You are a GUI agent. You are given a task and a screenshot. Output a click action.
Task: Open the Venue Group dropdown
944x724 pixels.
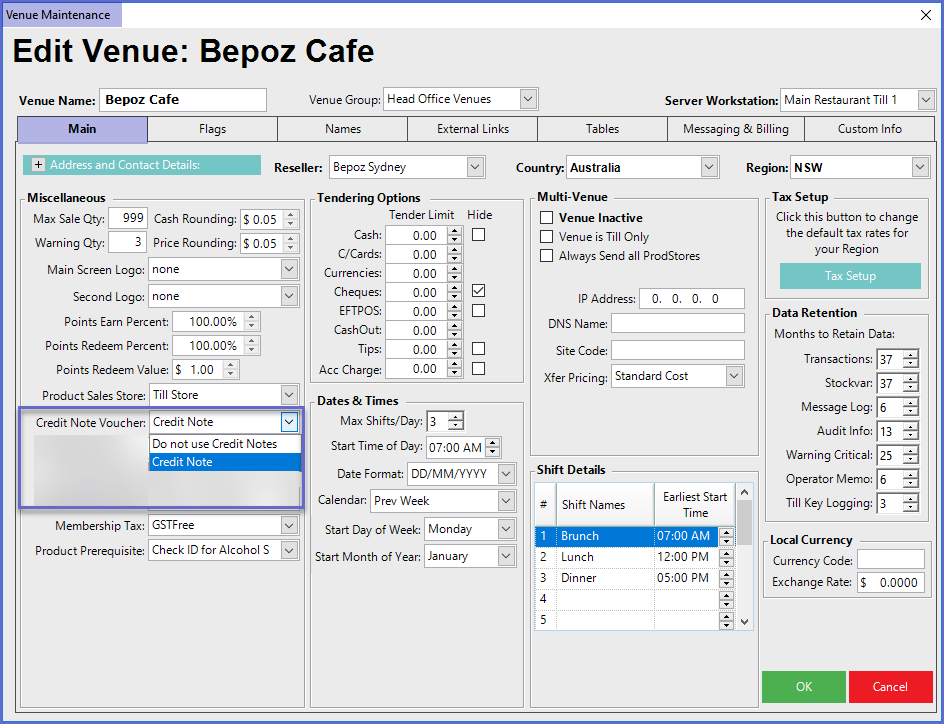pyautogui.click(x=529, y=99)
